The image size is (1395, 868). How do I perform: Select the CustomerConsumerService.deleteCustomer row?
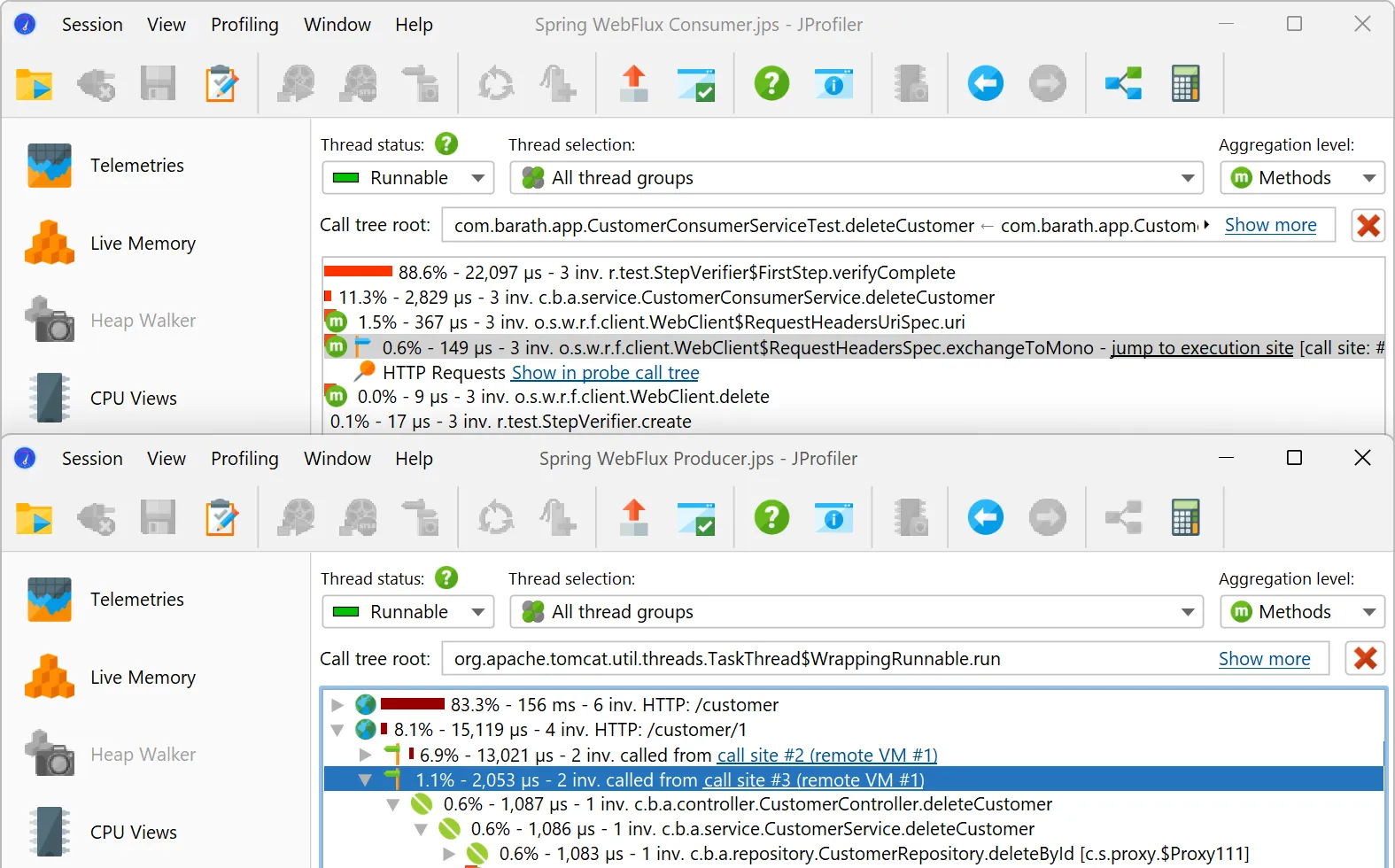[x=854, y=298]
